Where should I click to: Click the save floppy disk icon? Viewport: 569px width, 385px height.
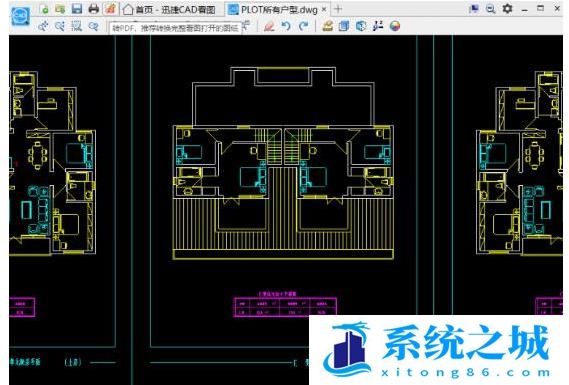(77, 9)
